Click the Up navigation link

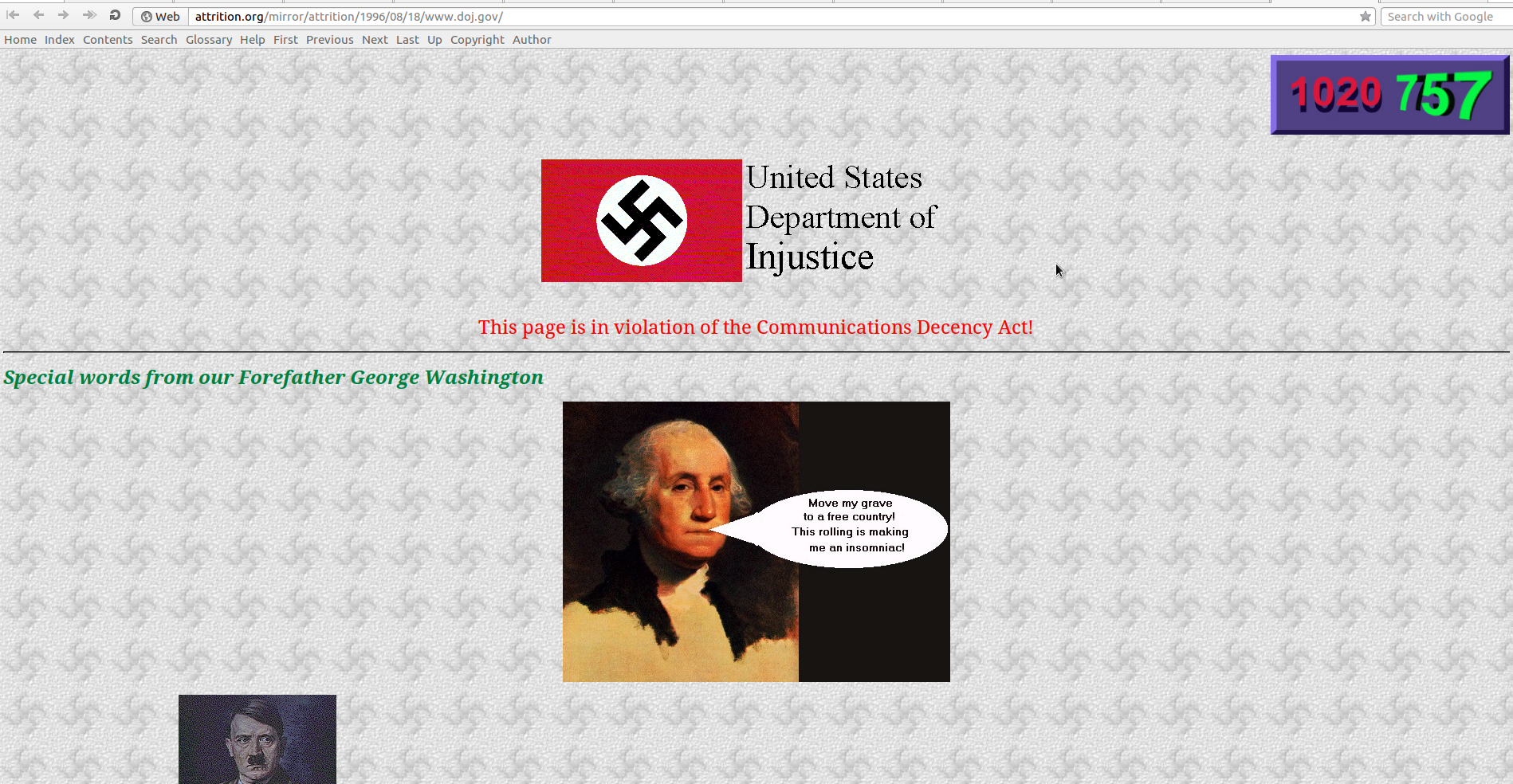[x=434, y=40]
